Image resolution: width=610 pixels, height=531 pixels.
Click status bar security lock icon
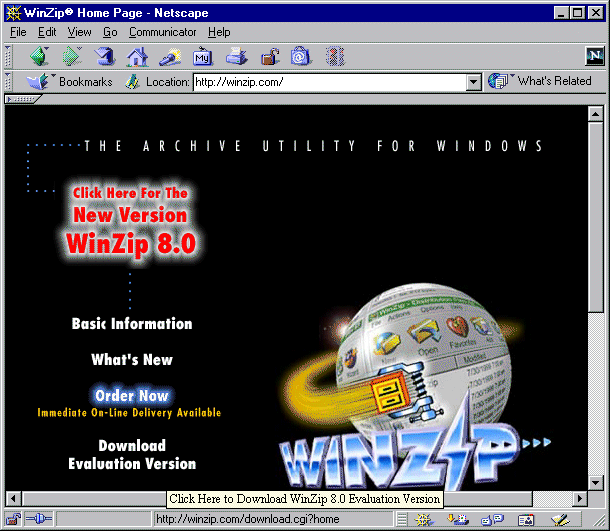pyautogui.click(x=13, y=519)
